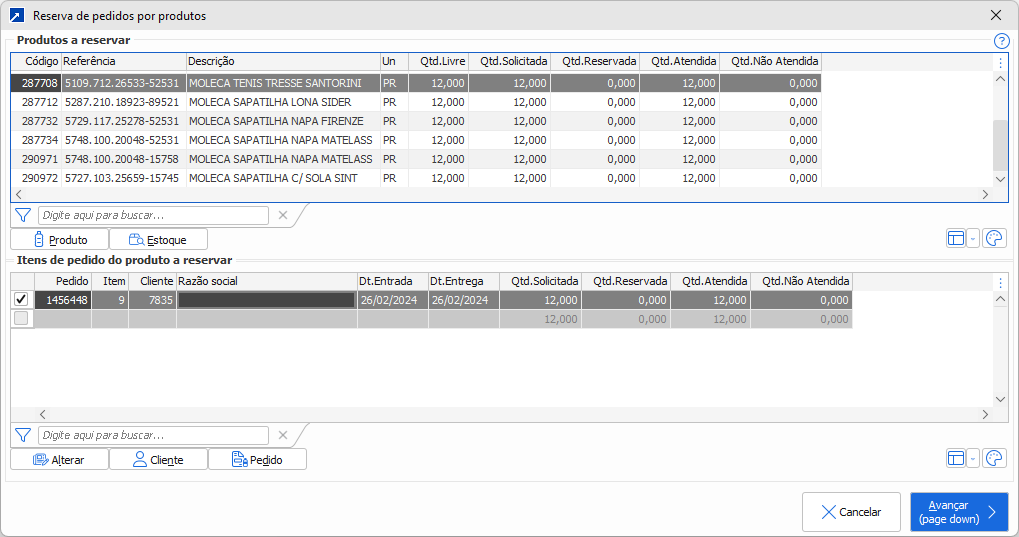Click the Razão social column header
Image resolution: width=1019 pixels, height=537 pixels.
(267, 282)
